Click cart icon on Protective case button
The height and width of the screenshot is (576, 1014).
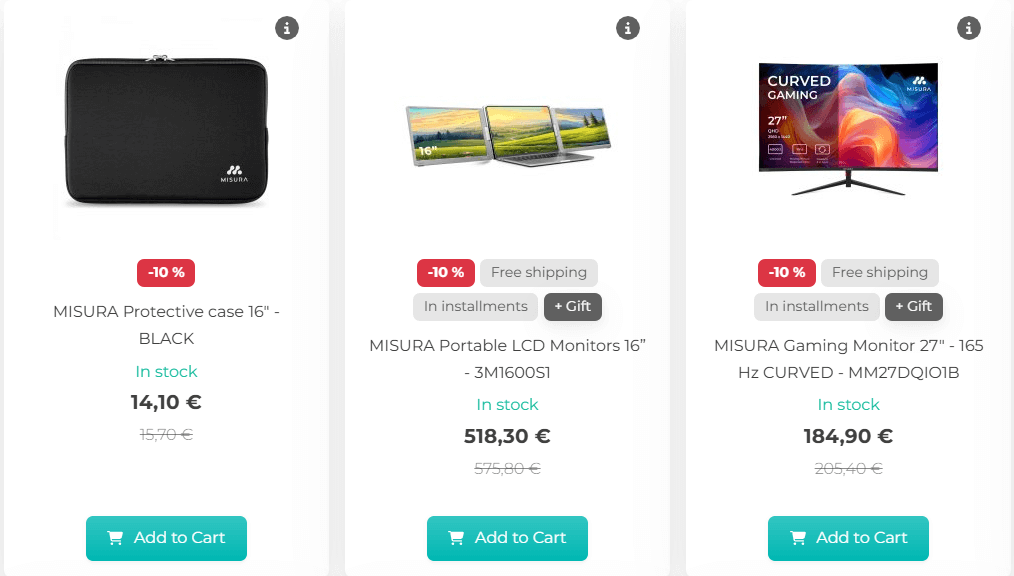[115, 538]
